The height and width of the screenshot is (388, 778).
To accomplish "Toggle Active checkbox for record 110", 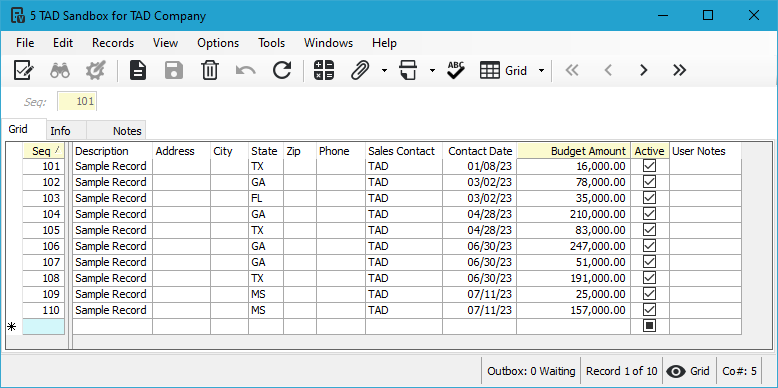I will pos(649,310).
